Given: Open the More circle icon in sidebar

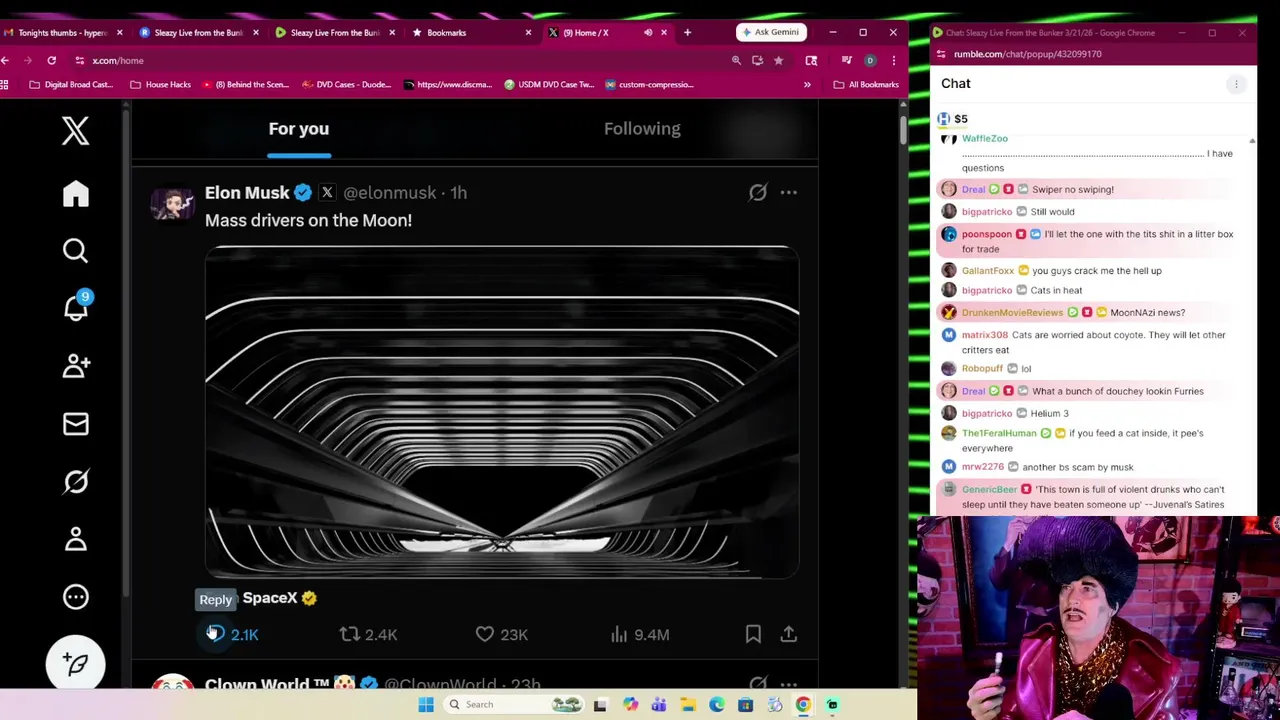Looking at the screenshot, I should tap(76, 597).
